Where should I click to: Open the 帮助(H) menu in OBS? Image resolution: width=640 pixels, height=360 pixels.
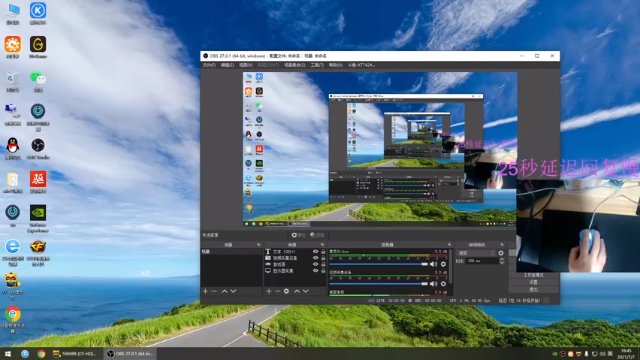(x=336, y=65)
